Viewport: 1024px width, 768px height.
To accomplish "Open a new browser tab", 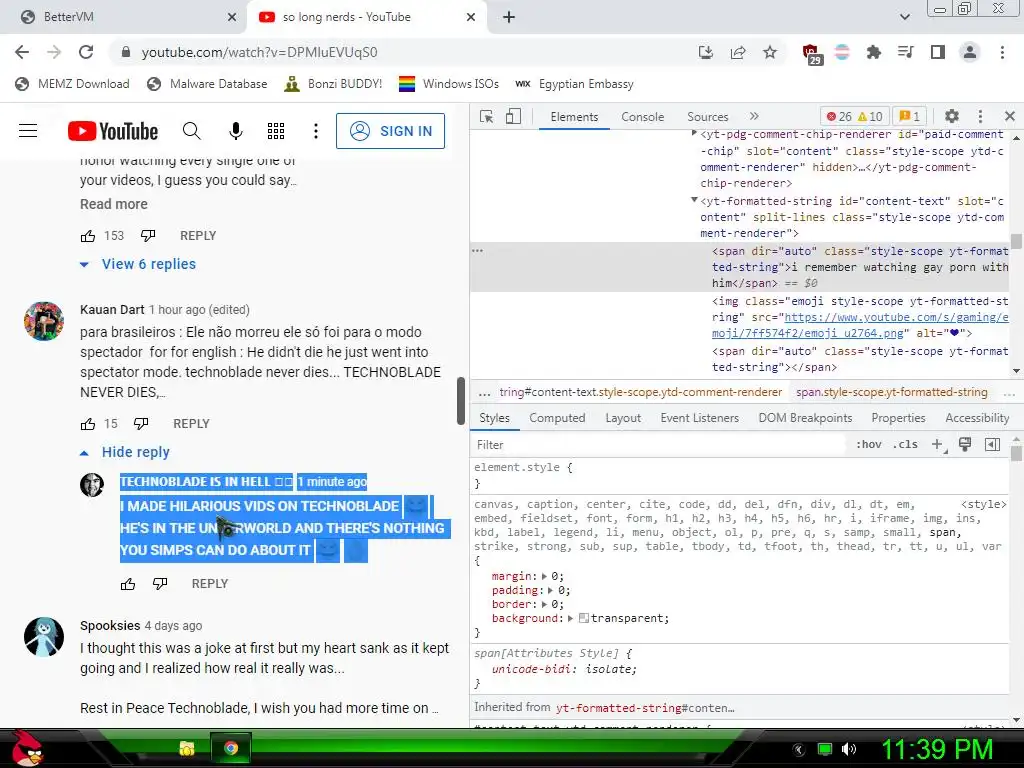I will click(509, 17).
